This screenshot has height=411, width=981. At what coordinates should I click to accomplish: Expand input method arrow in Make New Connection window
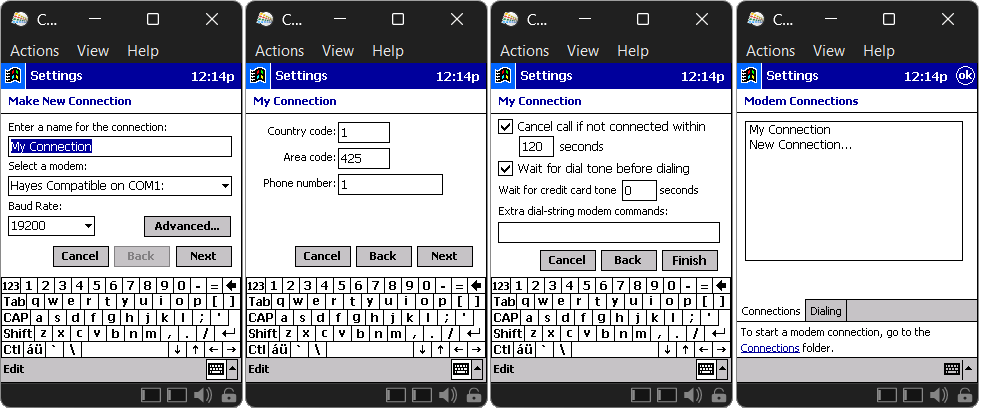point(233,368)
